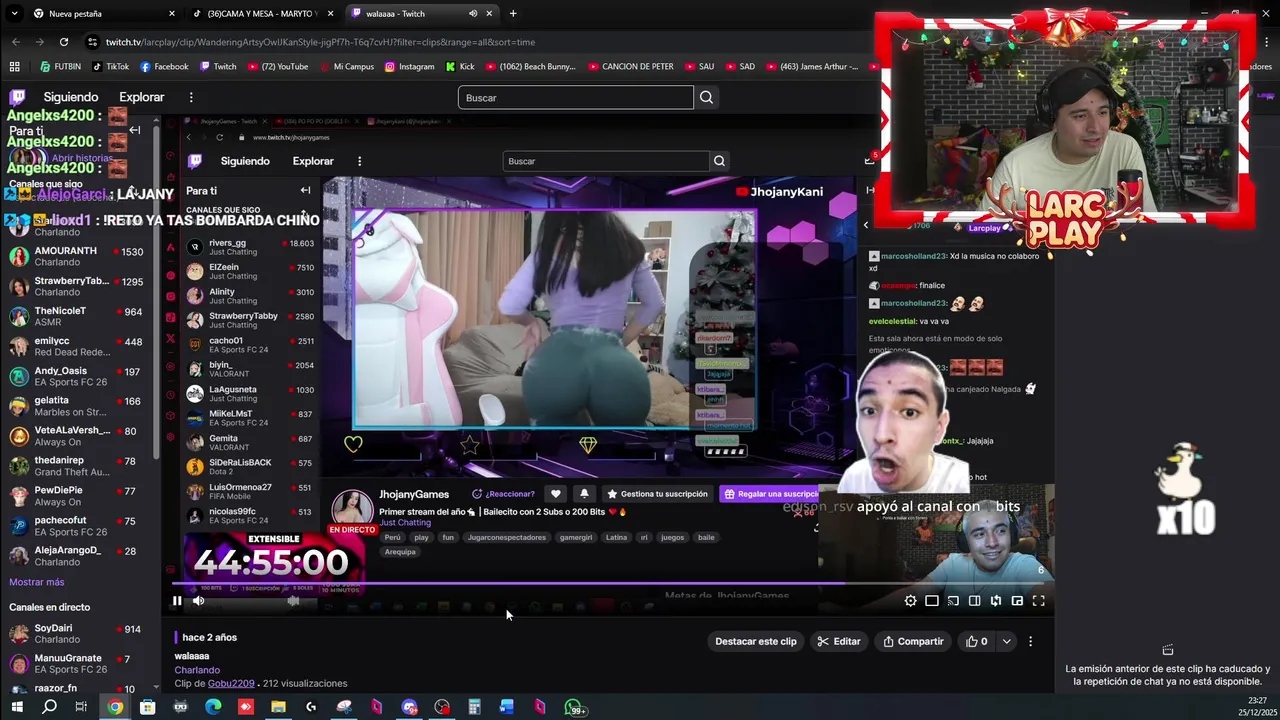The height and width of the screenshot is (720, 1280).
Task: Open the TikTok bookmark
Action: 110,67
